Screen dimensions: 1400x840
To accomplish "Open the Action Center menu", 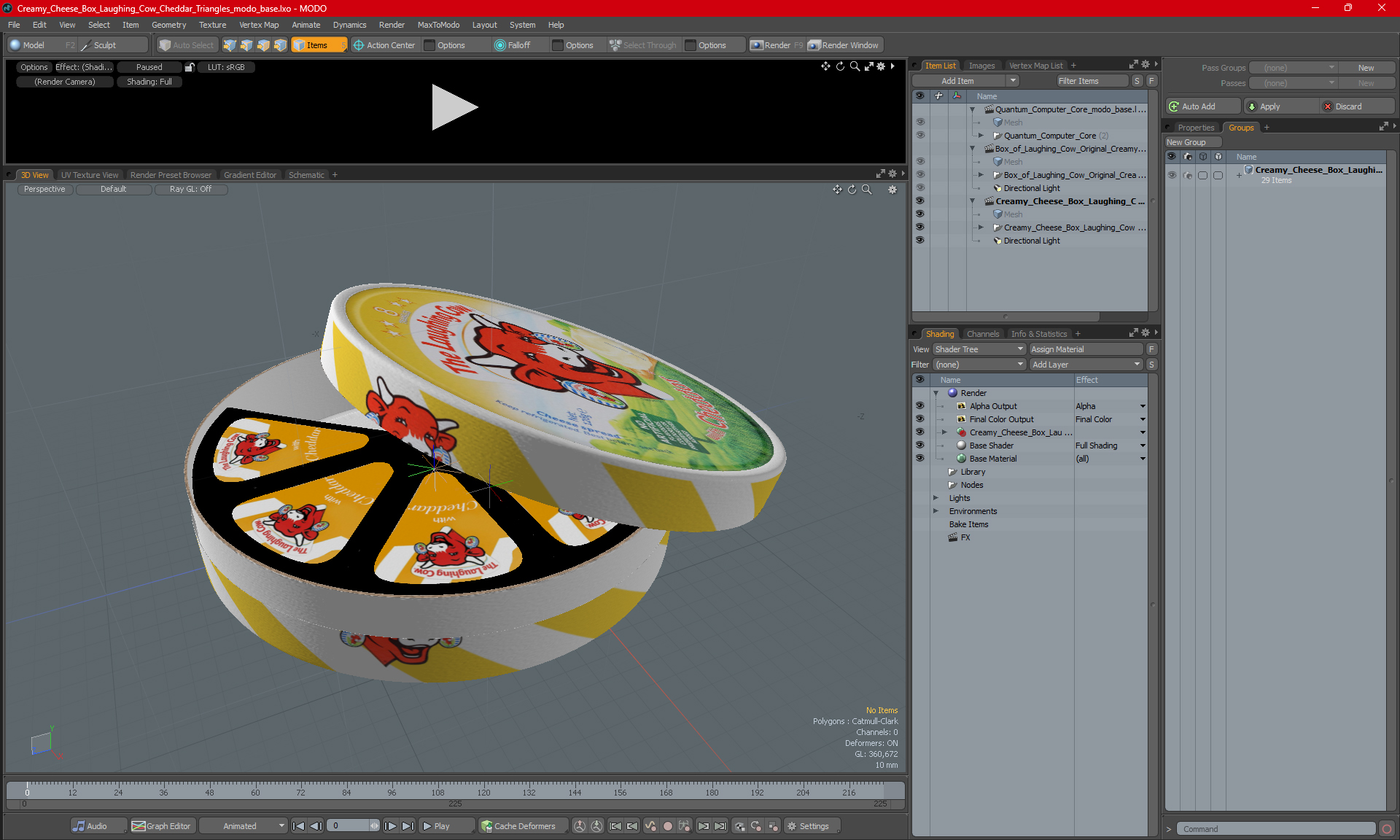I will click(x=384, y=45).
